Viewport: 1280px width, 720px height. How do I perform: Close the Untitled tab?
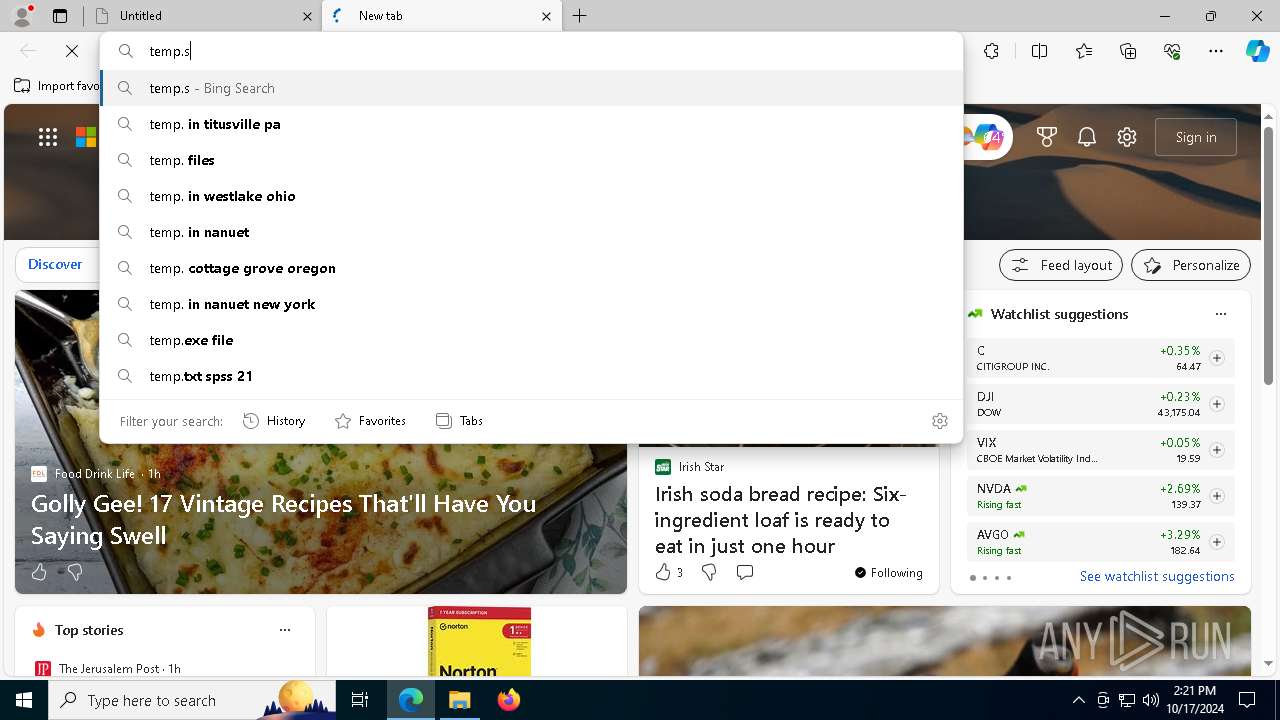tap(307, 16)
